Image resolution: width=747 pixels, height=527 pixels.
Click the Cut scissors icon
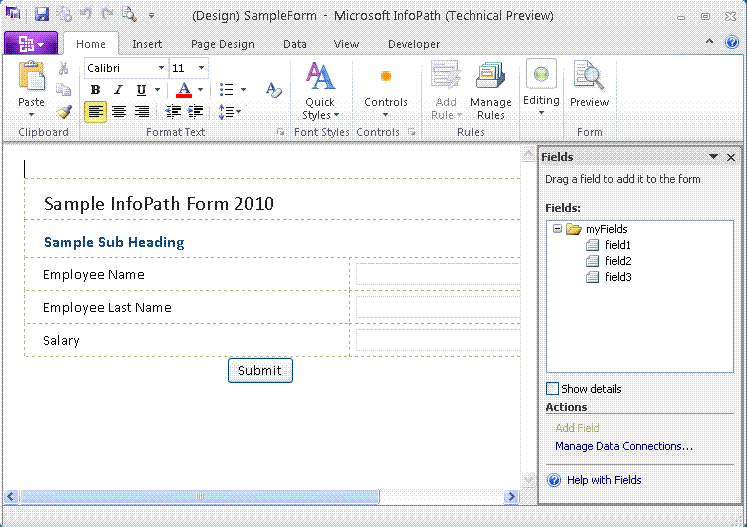point(63,69)
